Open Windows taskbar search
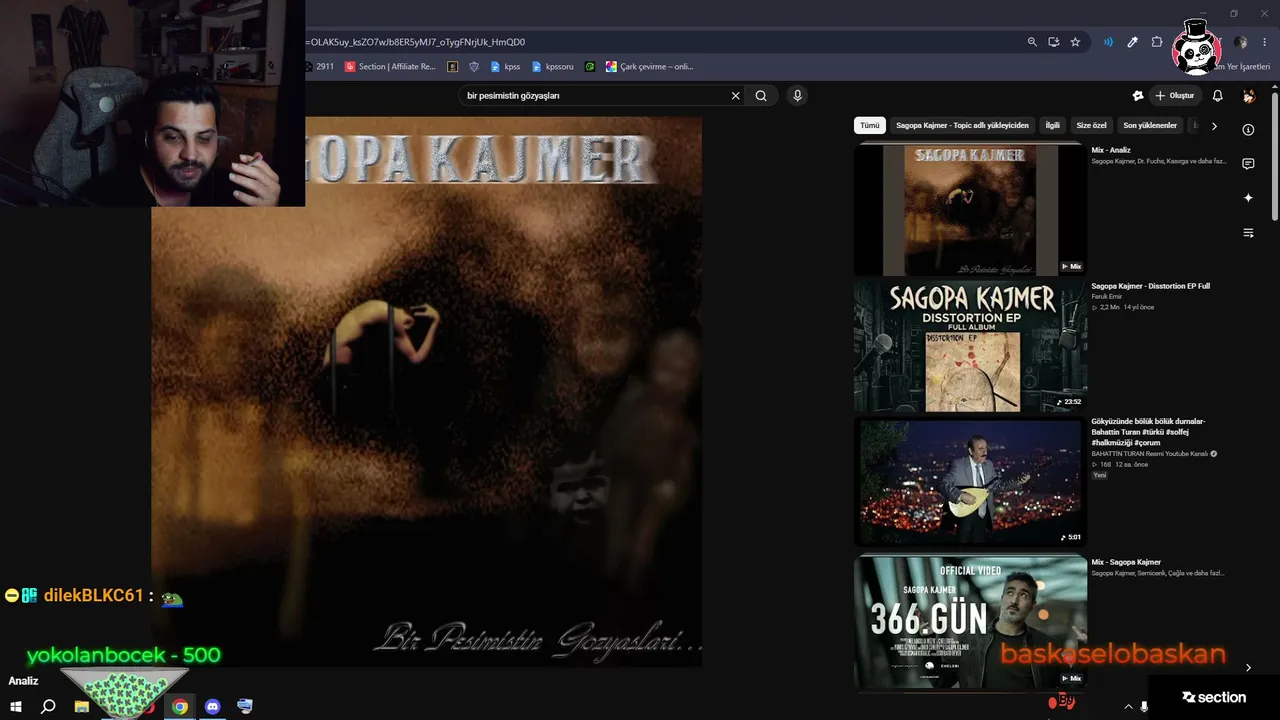 coord(48,706)
